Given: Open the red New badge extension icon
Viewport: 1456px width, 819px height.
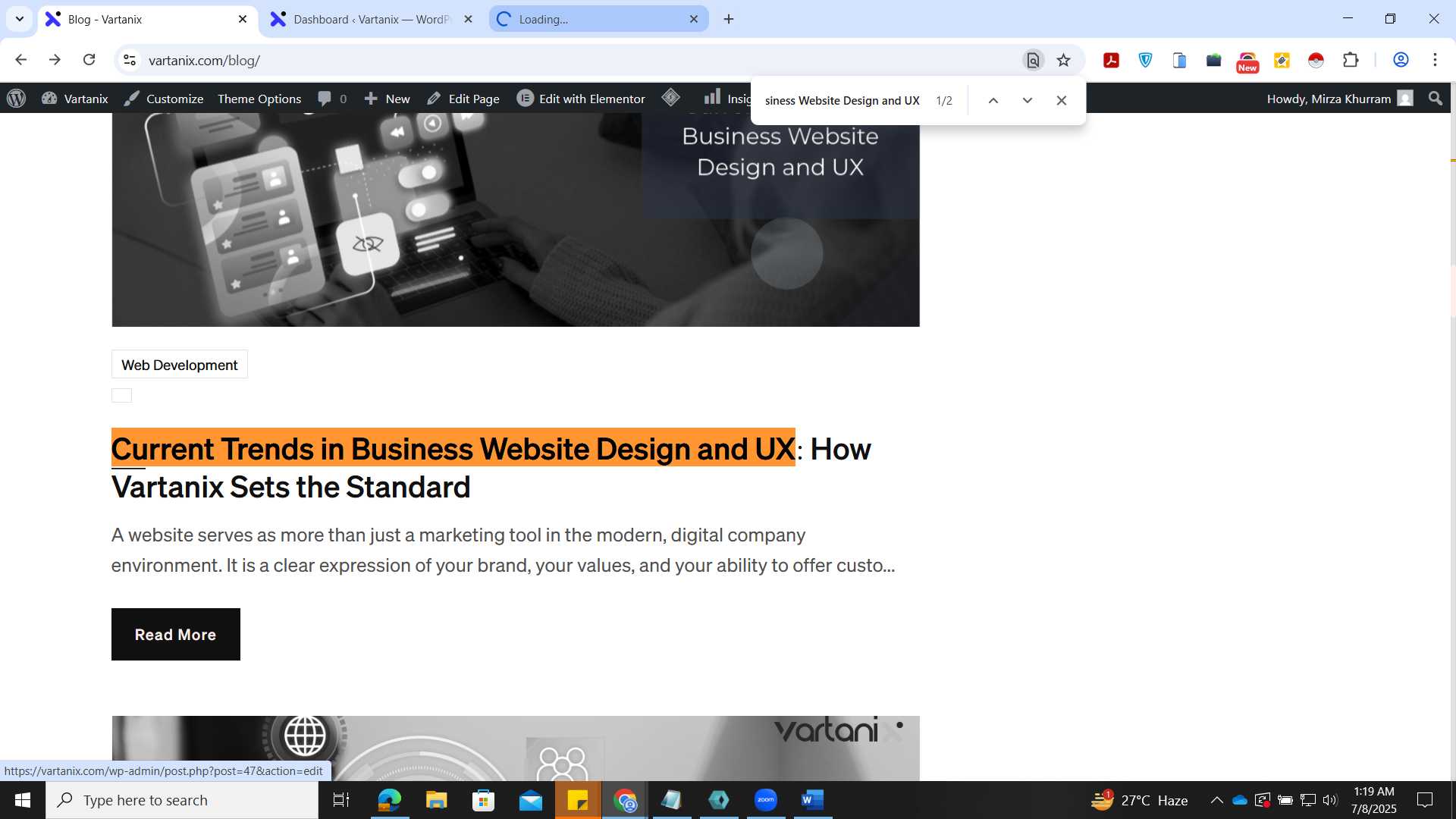Looking at the screenshot, I should tap(1247, 61).
